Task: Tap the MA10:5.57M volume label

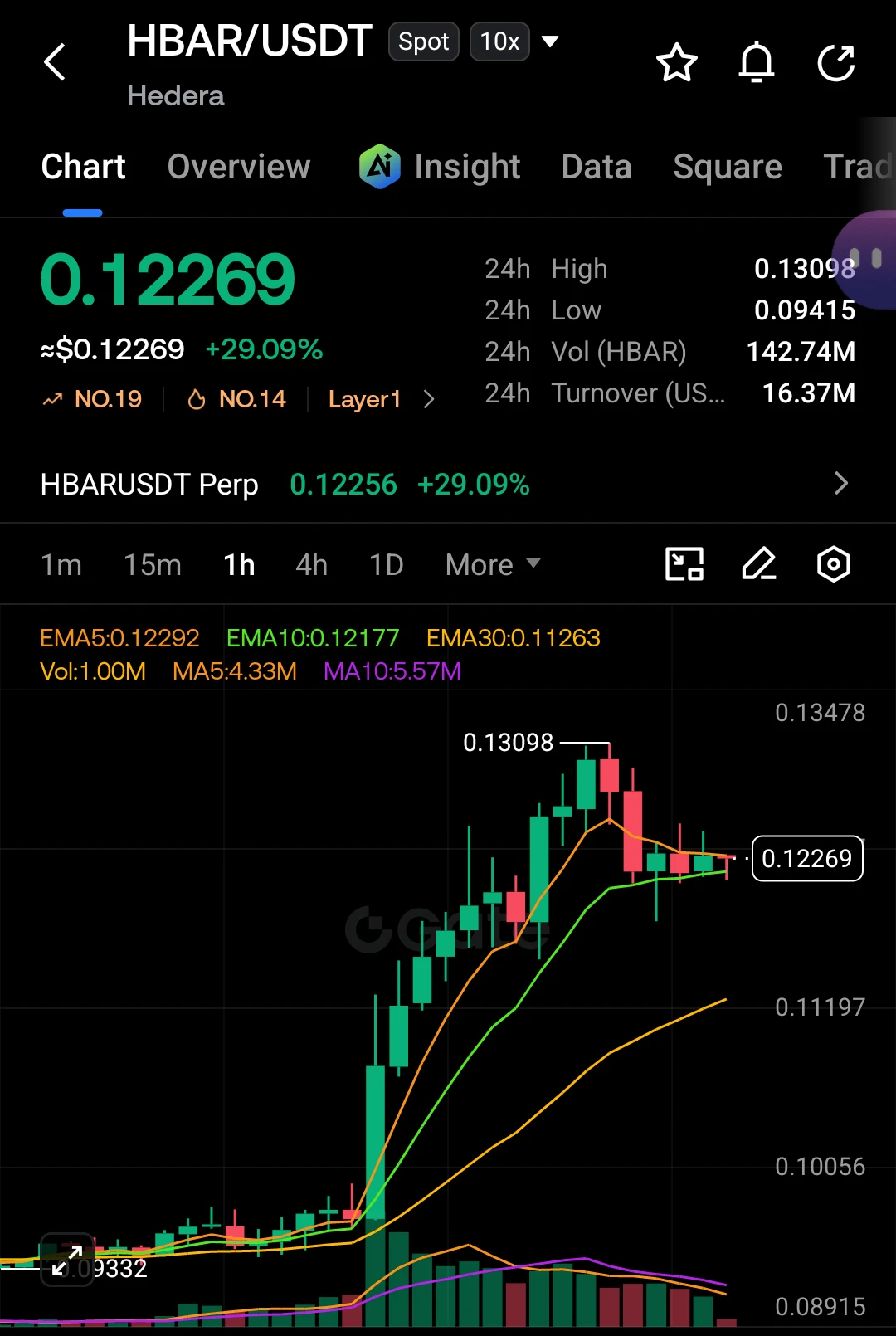Action: pyautogui.click(x=392, y=671)
